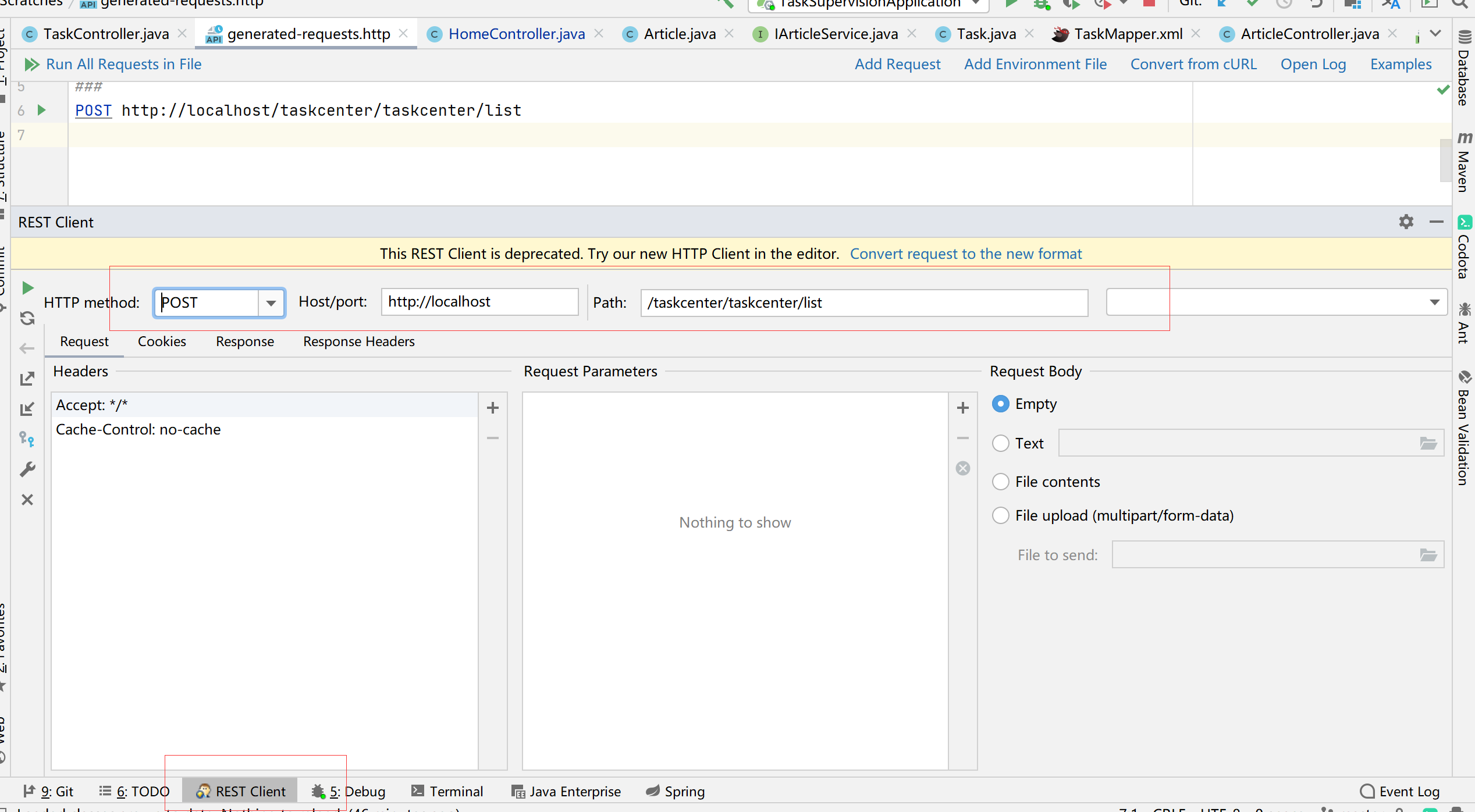Viewport: 1475px width, 812px height.
Task: Open the HTTP method dropdown
Action: (x=271, y=302)
